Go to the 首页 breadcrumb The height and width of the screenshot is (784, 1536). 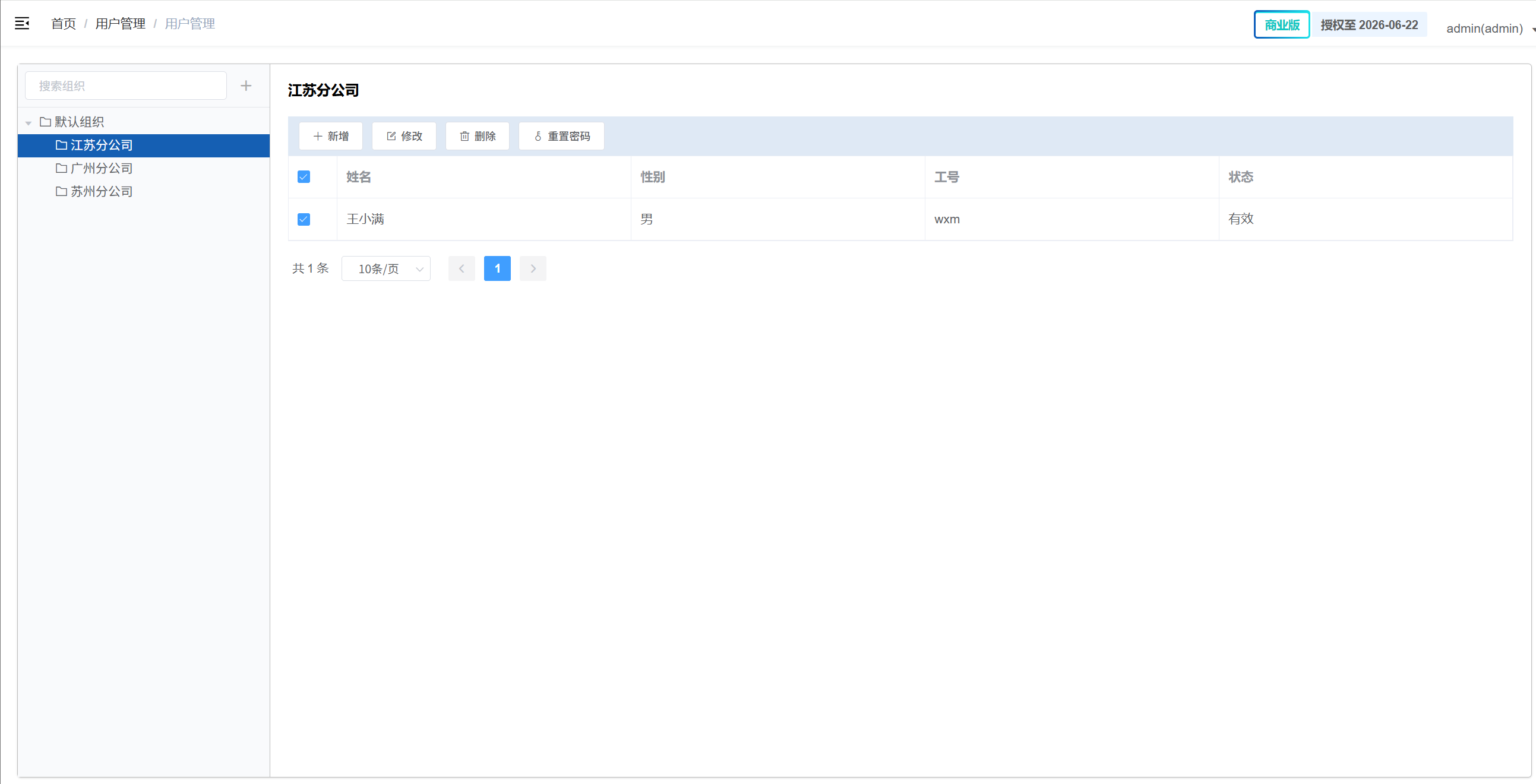point(63,24)
